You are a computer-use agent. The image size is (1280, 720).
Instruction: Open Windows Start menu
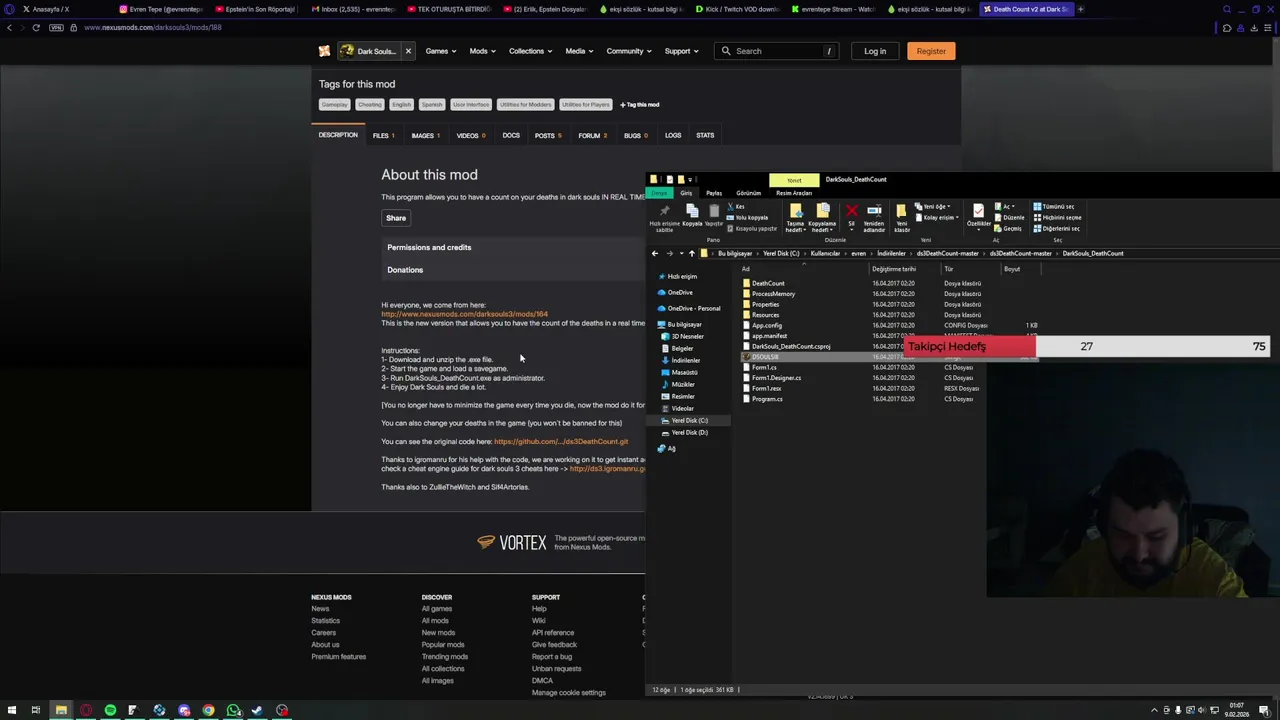click(x=10, y=710)
